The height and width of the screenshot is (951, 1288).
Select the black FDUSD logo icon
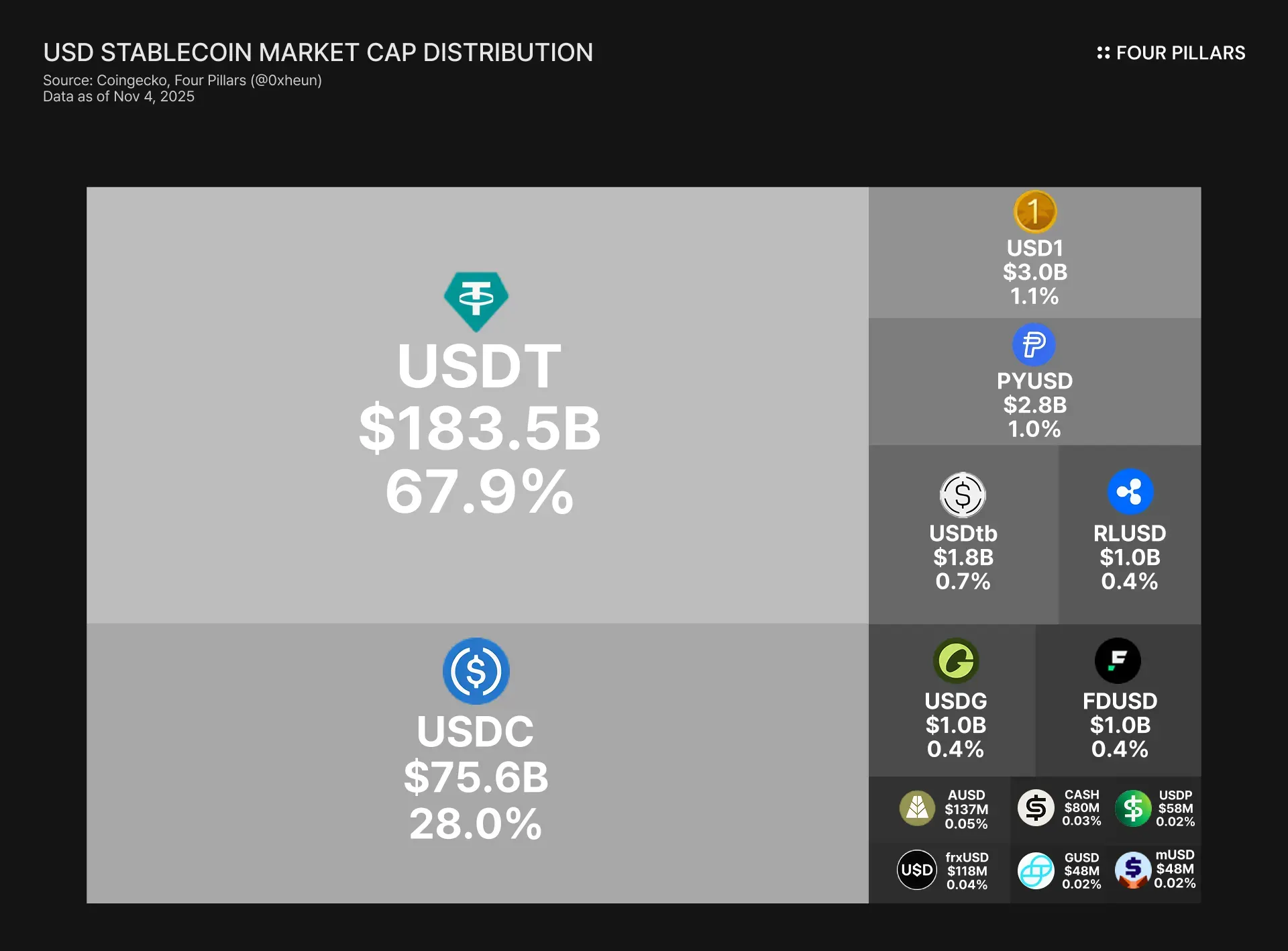[1118, 660]
